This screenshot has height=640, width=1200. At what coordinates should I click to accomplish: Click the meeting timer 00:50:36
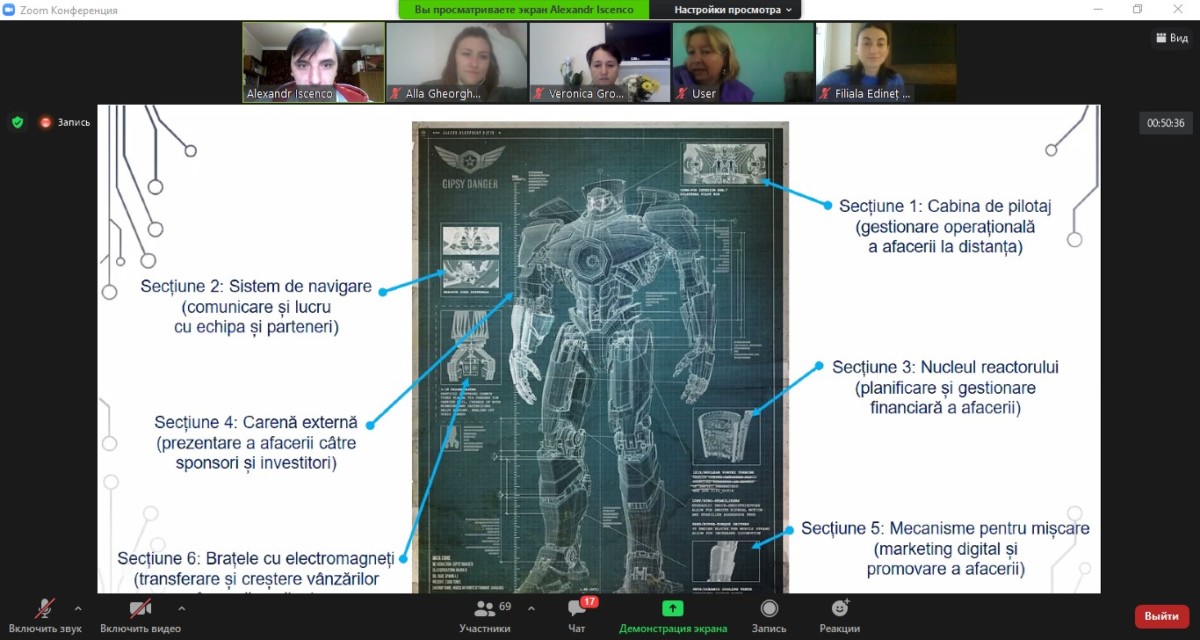tap(1166, 123)
